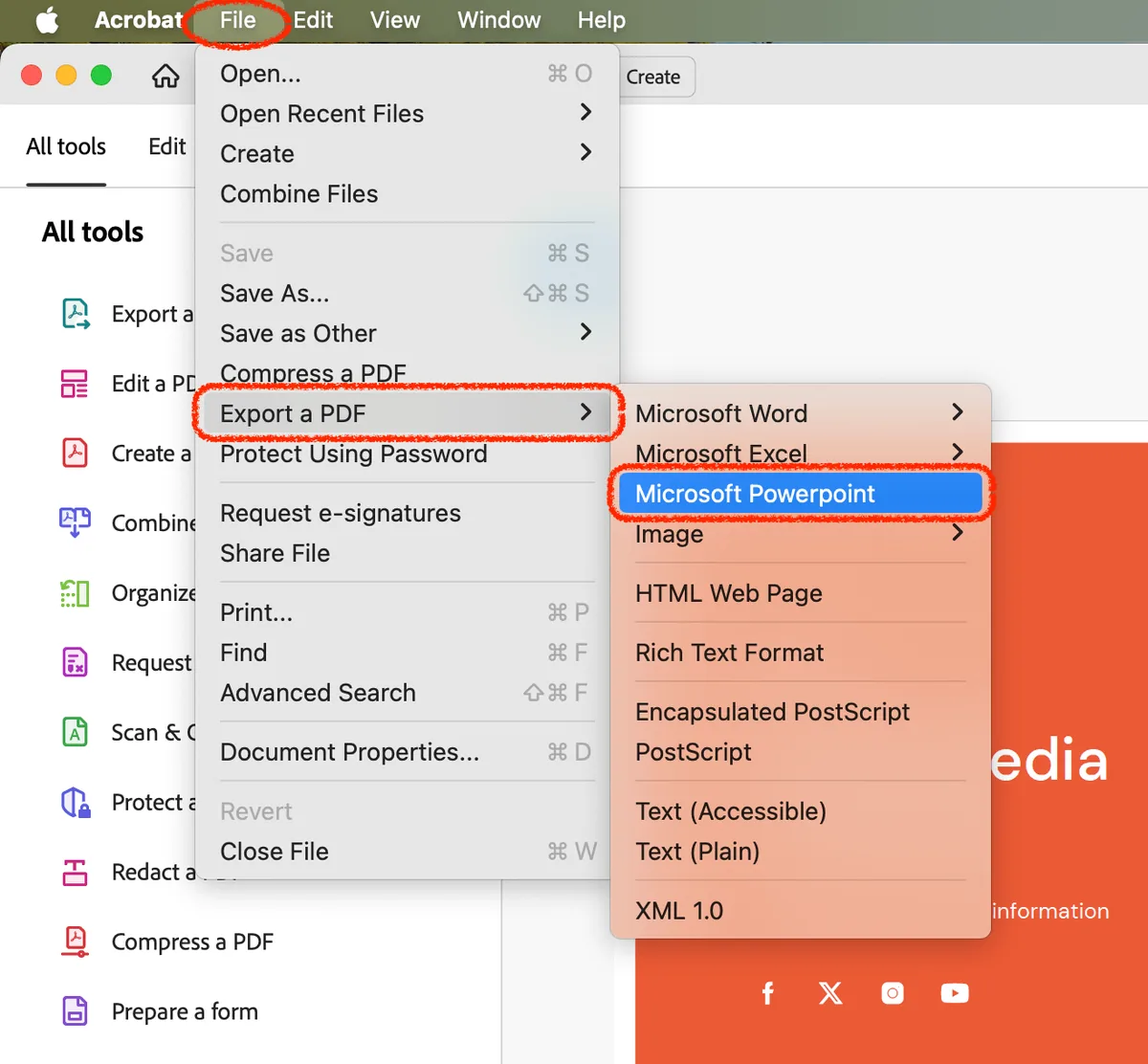Choose Print... from the File menu
The width and height of the screenshot is (1148, 1064).
click(x=408, y=613)
